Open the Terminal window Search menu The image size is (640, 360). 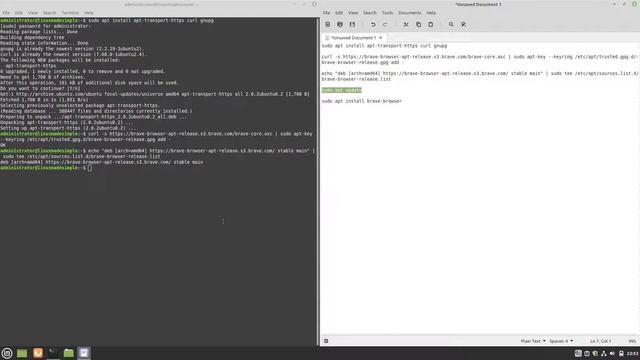[x=49, y=13]
